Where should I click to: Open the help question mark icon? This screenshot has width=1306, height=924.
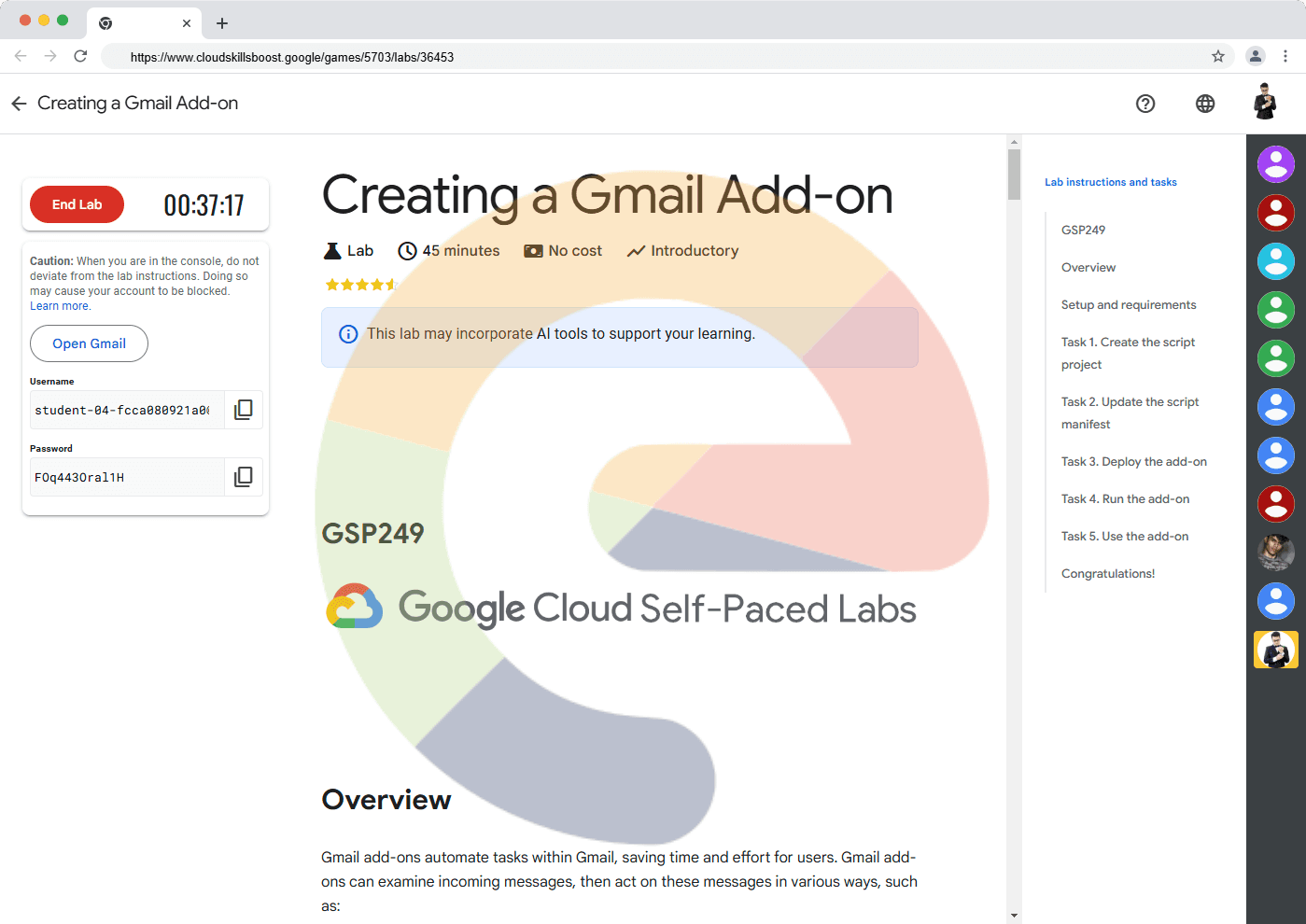pos(1145,104)
